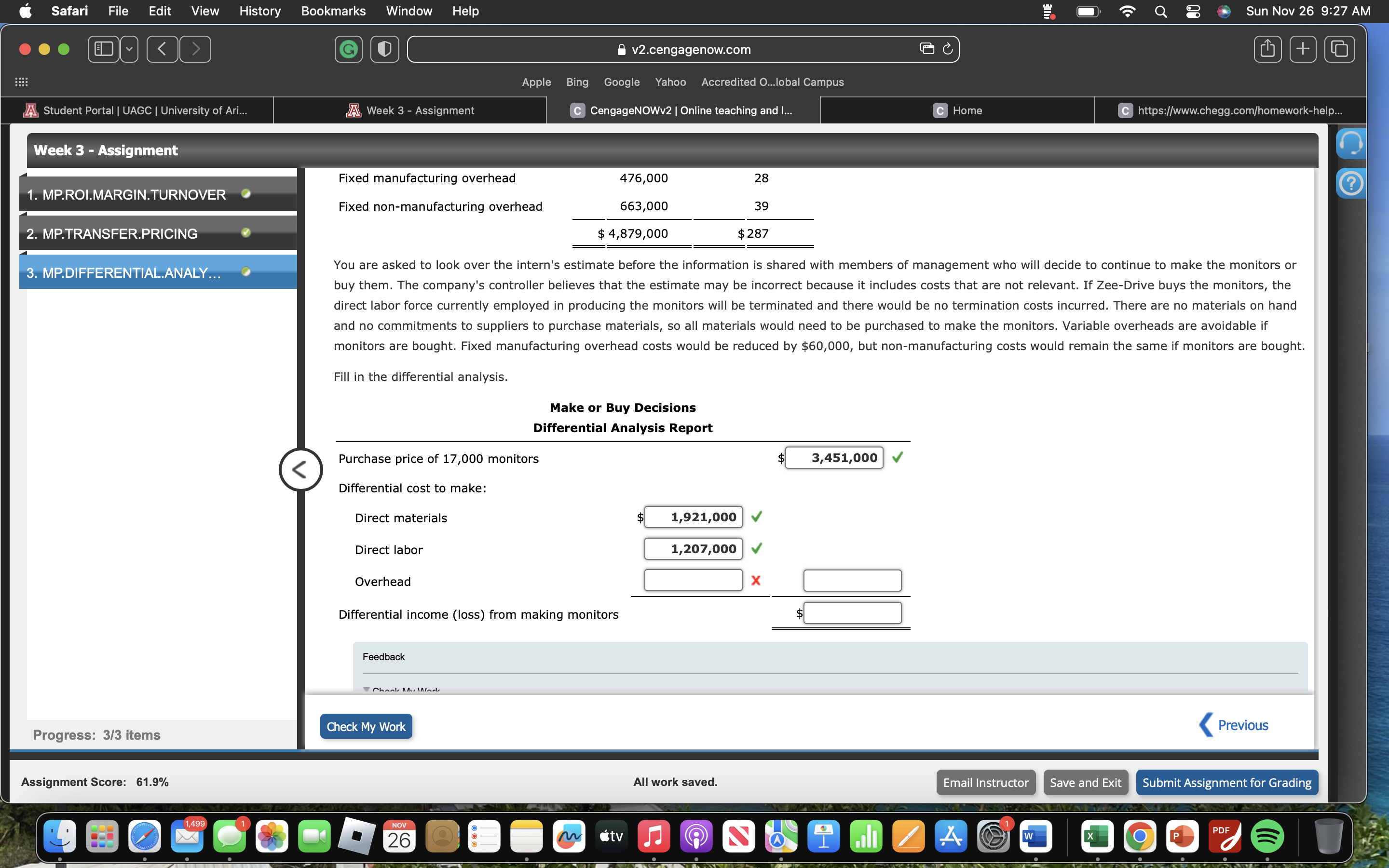Open macOS Control Center toggle icon

1193,12
